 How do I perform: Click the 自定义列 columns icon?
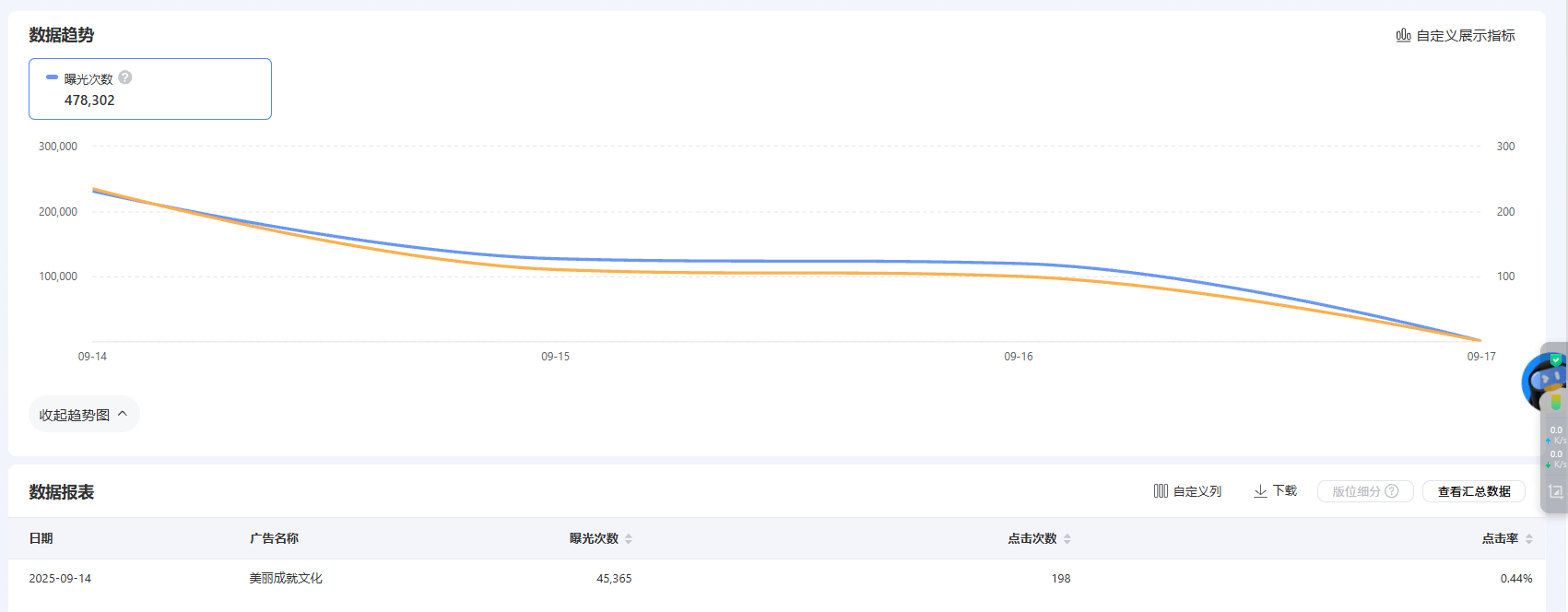(x=1161, y=491)
